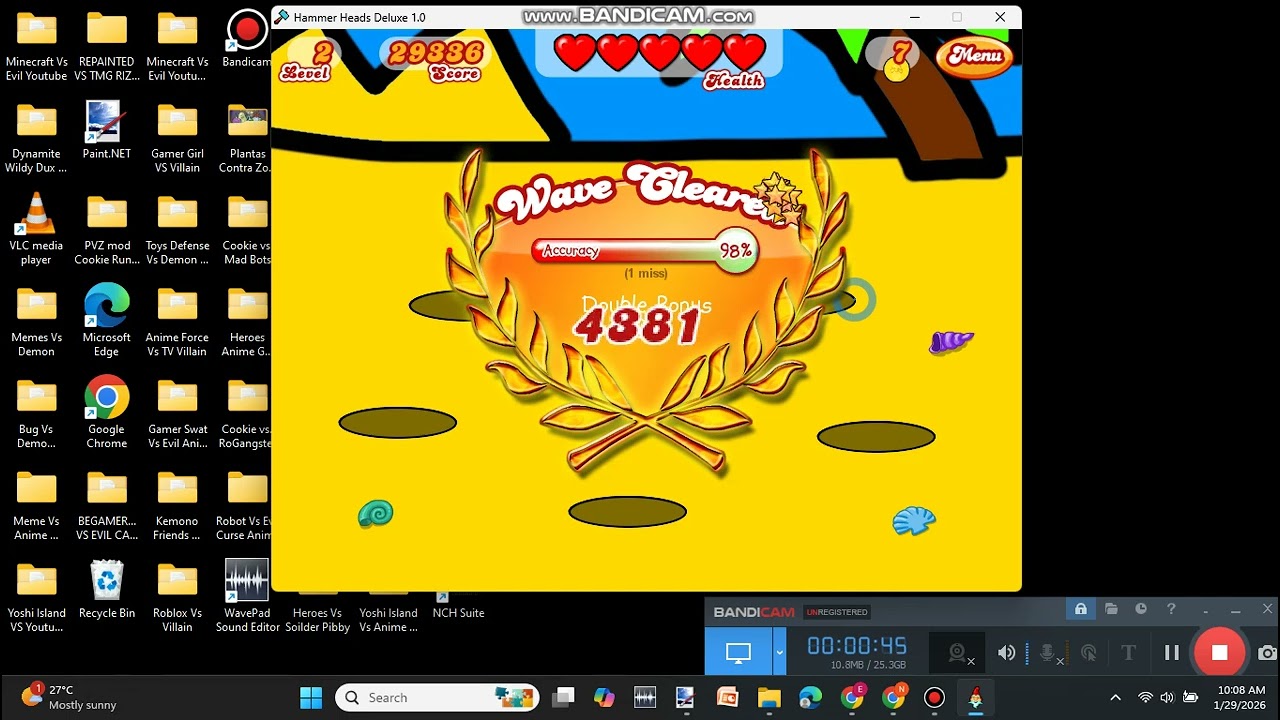1280x720 pixels.
Task: Select the Heroes Vs Soilder Pibby folder
Action: [317, 612]
